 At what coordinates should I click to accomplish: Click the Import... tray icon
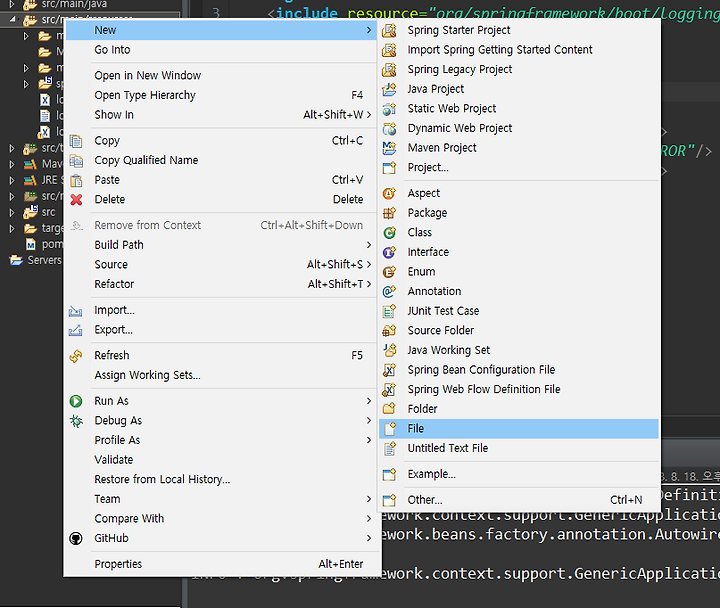[76, 311]
